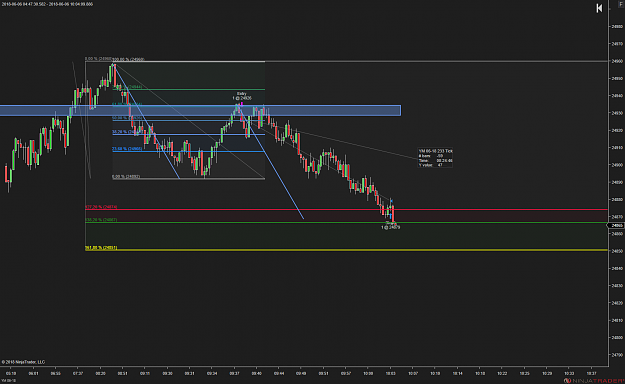Select the blue shaded rectangle price zone
This screenshot has width=625, height=384.
pyautogui.click(x=200, y=110)
